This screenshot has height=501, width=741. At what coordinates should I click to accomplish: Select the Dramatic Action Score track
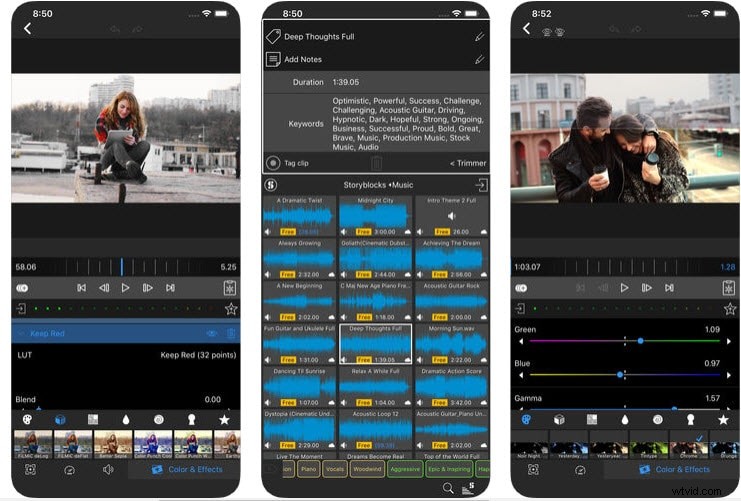452,387
